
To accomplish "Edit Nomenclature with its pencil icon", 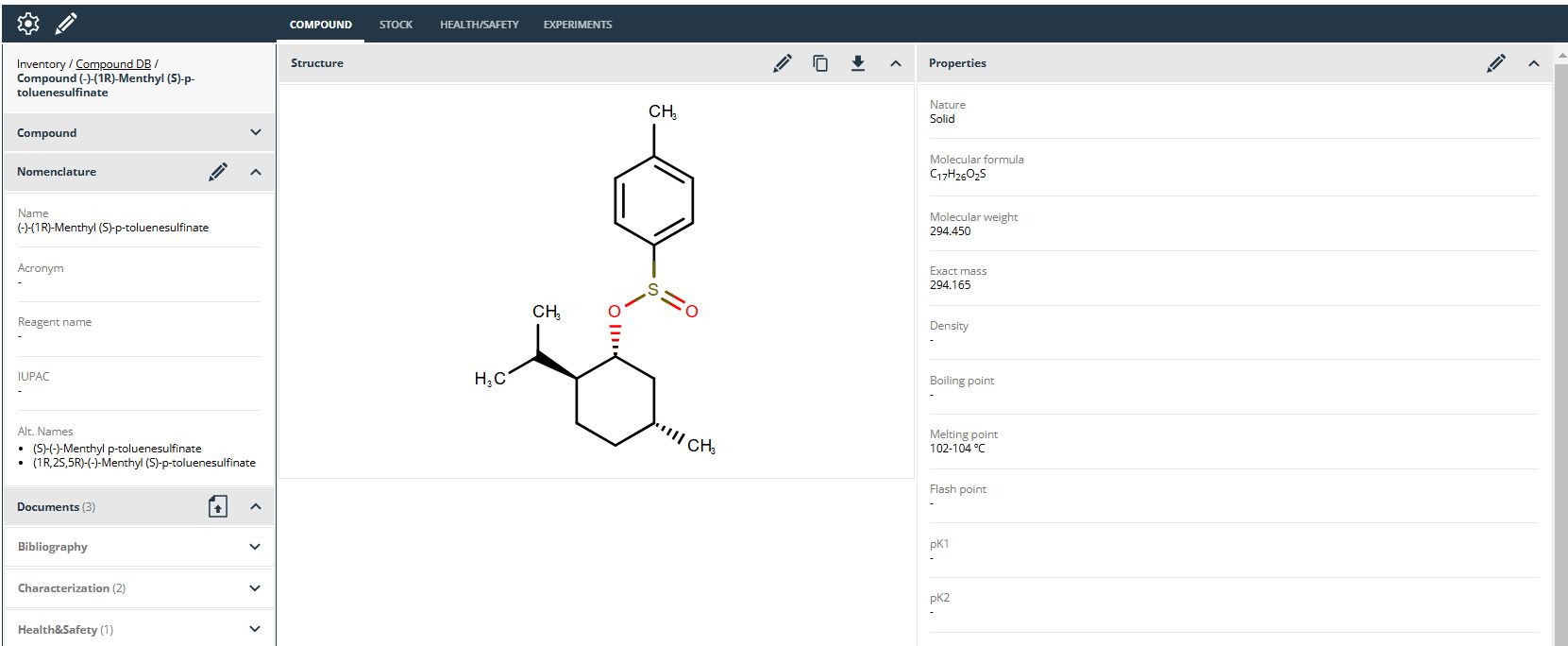I will (218, 172).
